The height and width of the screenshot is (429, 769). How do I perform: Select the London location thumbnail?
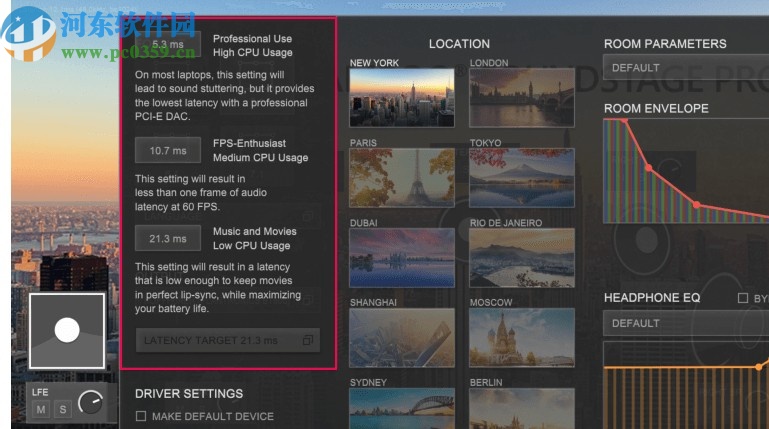pos(522,98)
